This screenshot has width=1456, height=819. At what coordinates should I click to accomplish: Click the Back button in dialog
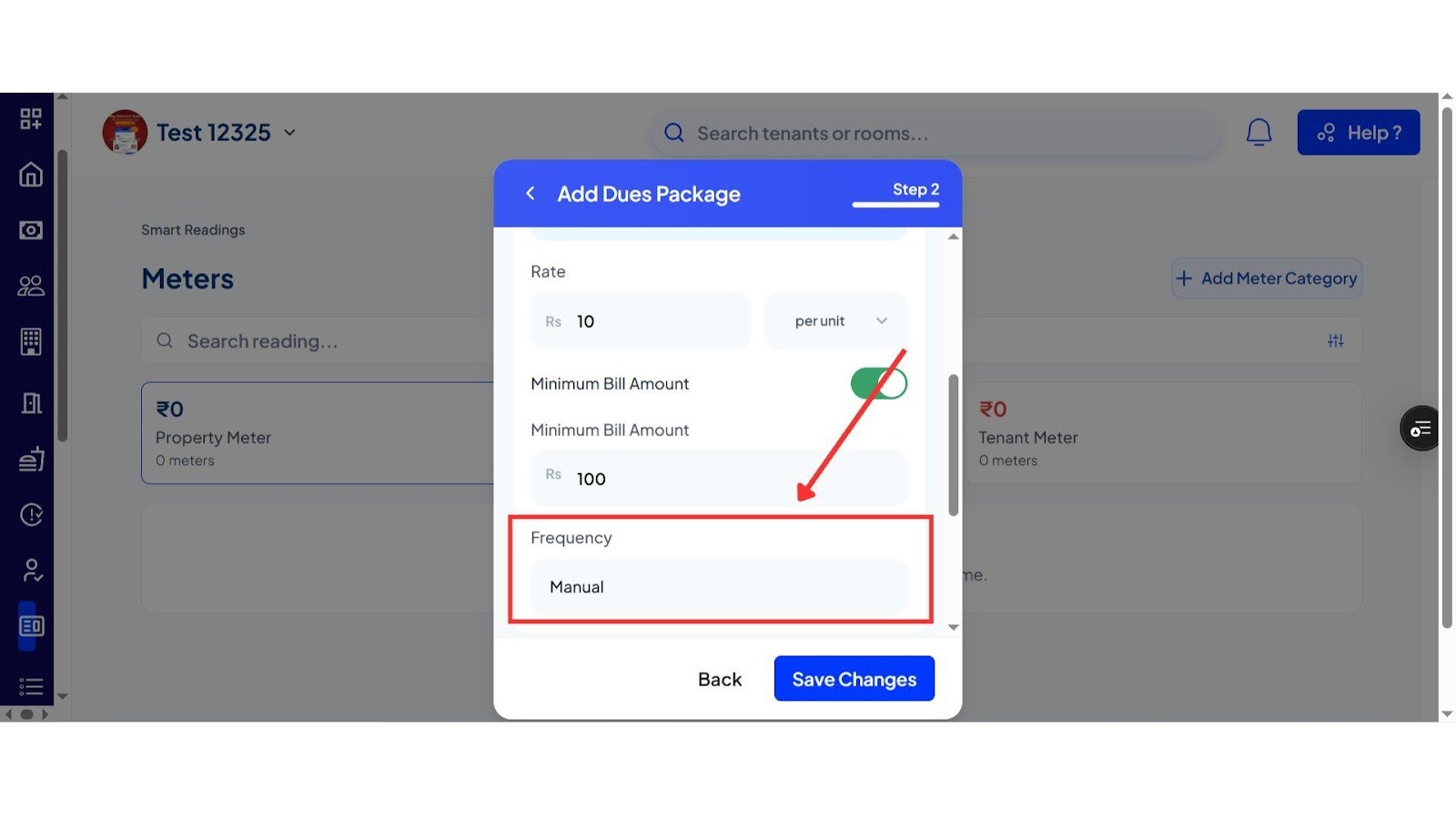pyautogui.click(x=720, y=679)
